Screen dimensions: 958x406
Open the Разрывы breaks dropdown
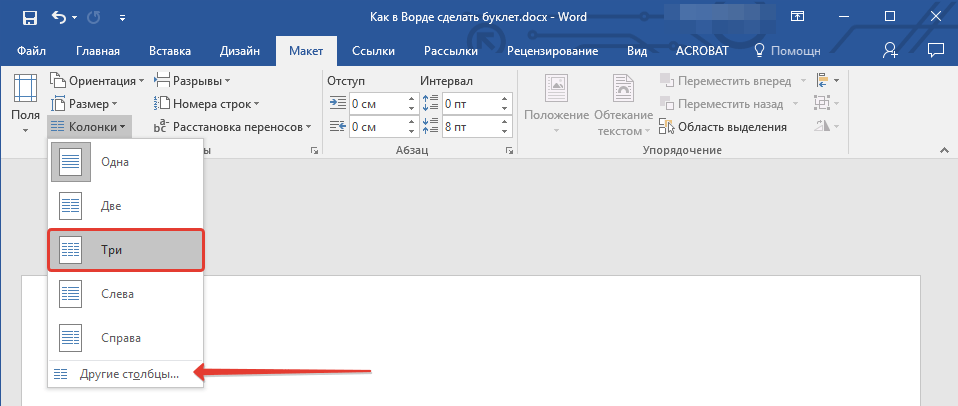point(194,80)
